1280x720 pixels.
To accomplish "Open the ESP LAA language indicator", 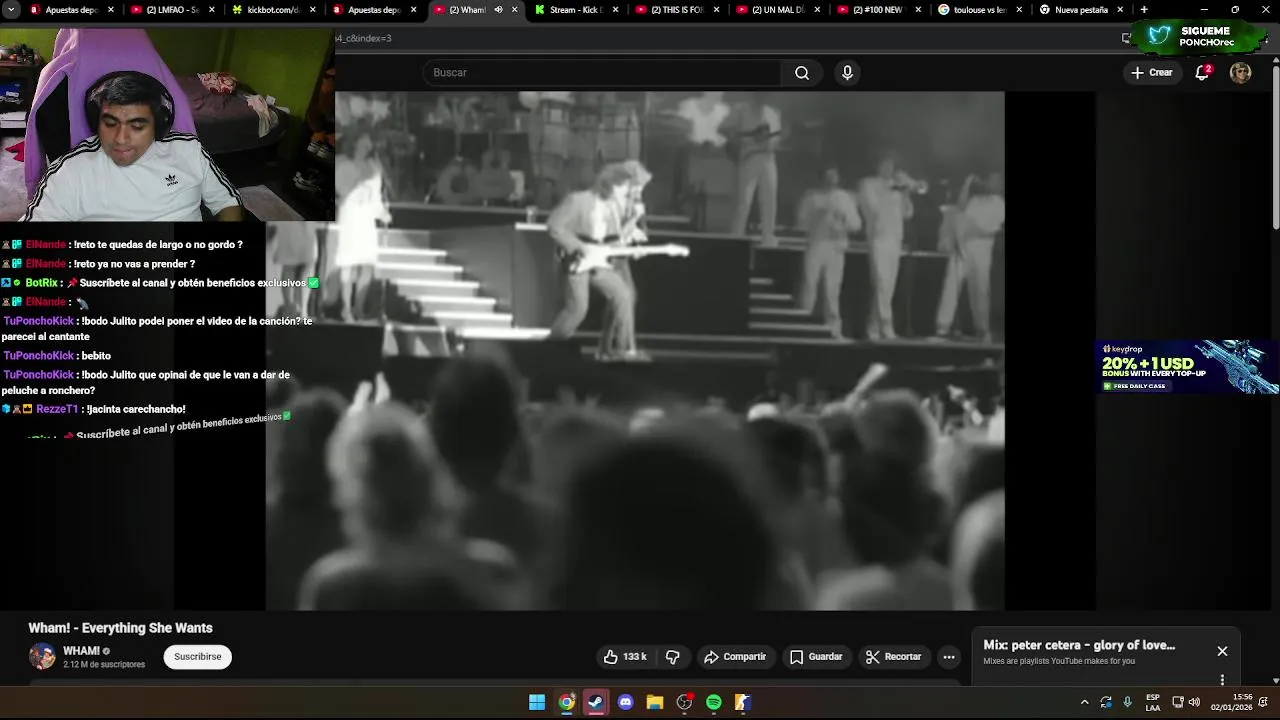I will 1153,702.
